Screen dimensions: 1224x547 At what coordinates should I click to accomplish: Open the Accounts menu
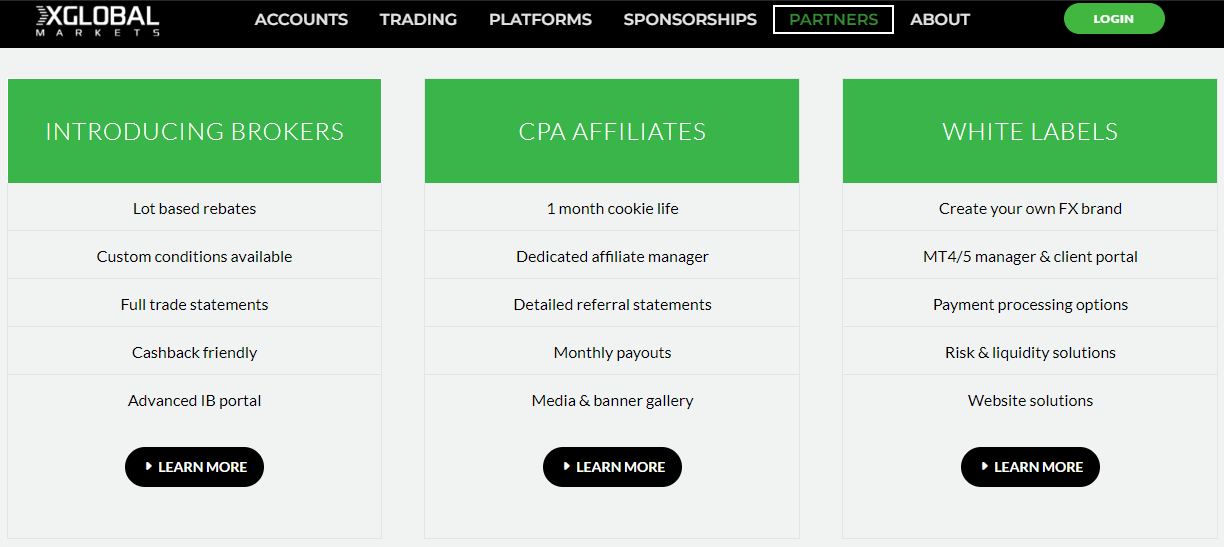[x=301, y=19]
